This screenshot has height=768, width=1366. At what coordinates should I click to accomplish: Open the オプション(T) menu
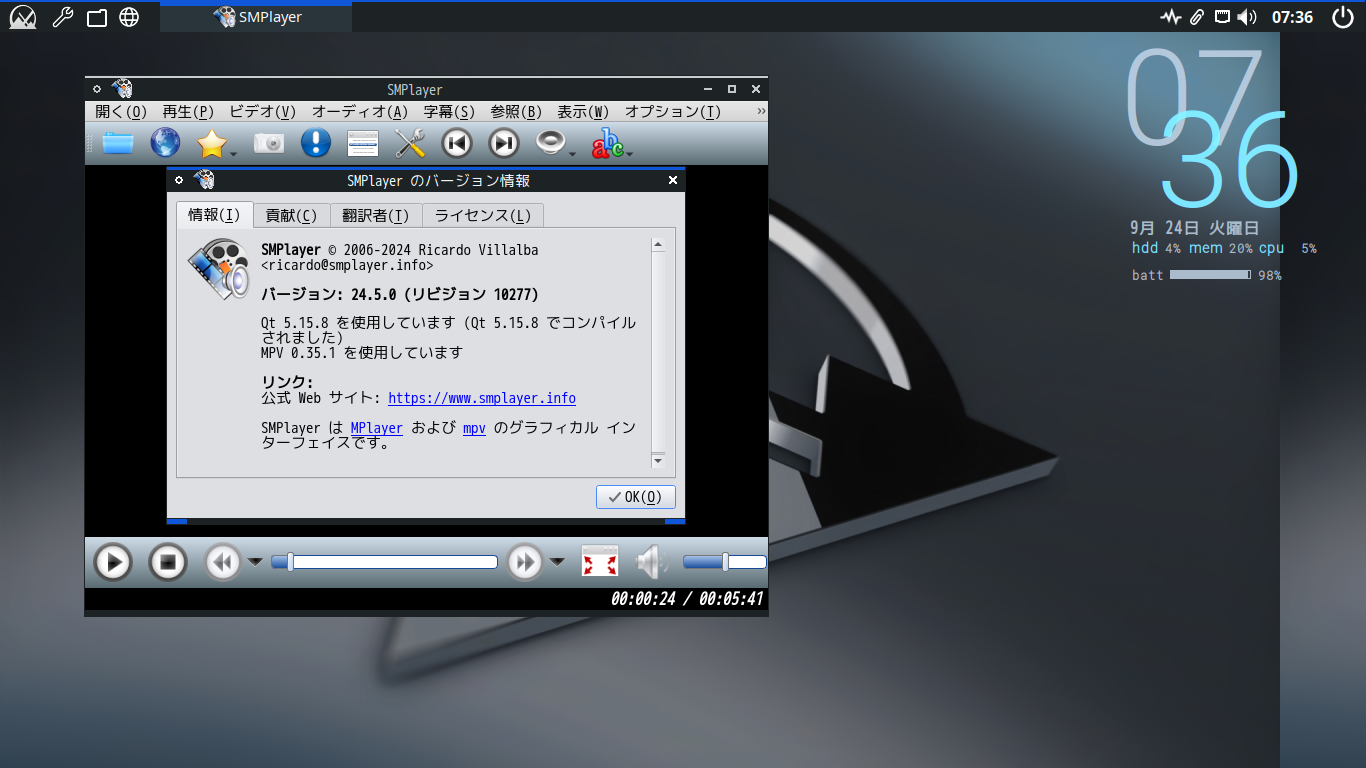pyautogui.click(x=673, y=112)
